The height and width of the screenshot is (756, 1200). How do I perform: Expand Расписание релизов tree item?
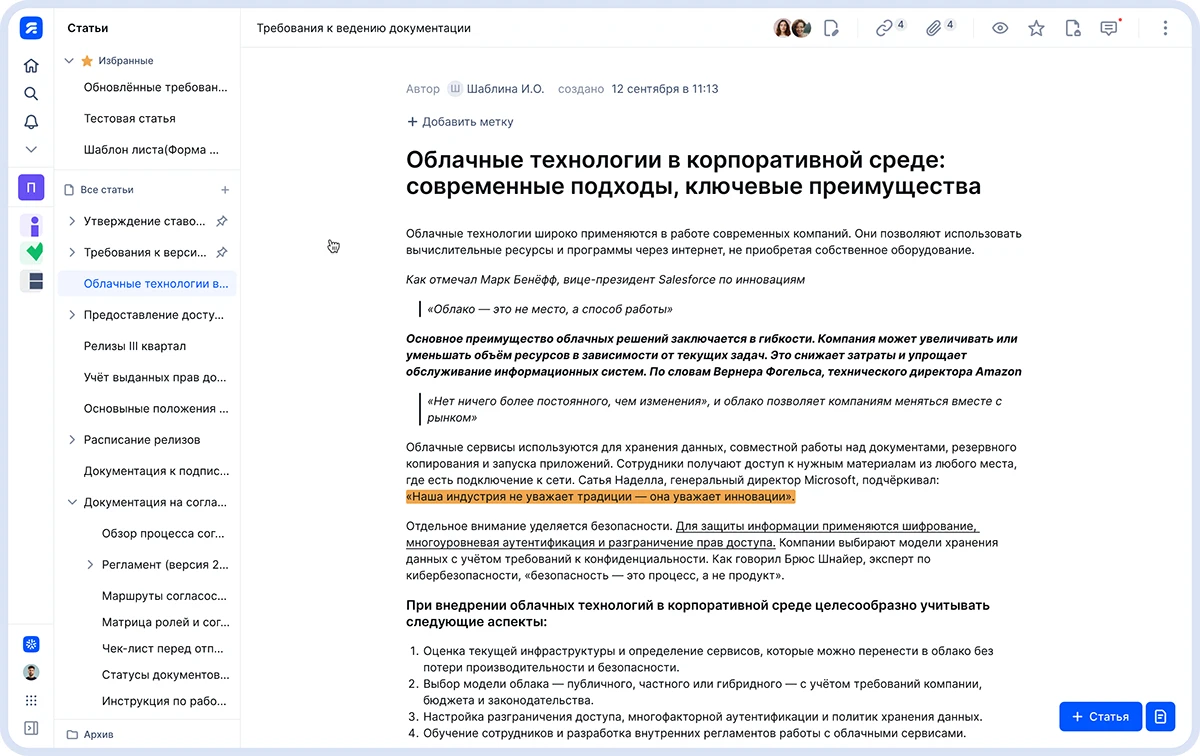(71, 440)
